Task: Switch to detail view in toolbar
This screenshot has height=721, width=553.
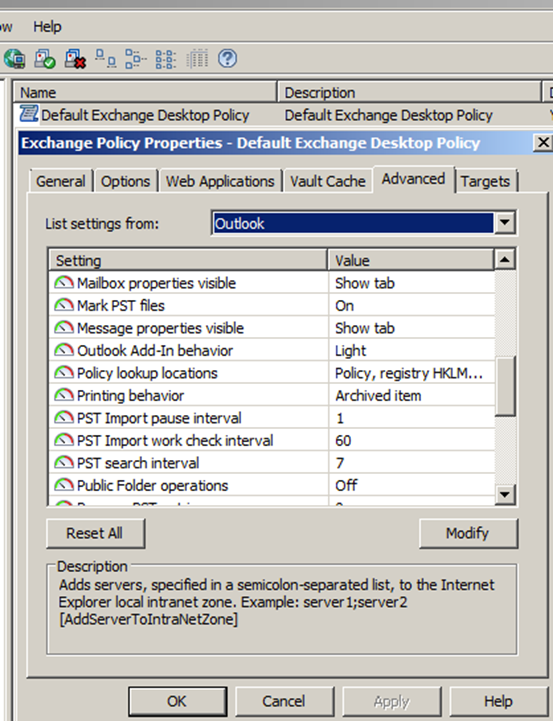Action: pyautogui.click(x=197, y=58)
